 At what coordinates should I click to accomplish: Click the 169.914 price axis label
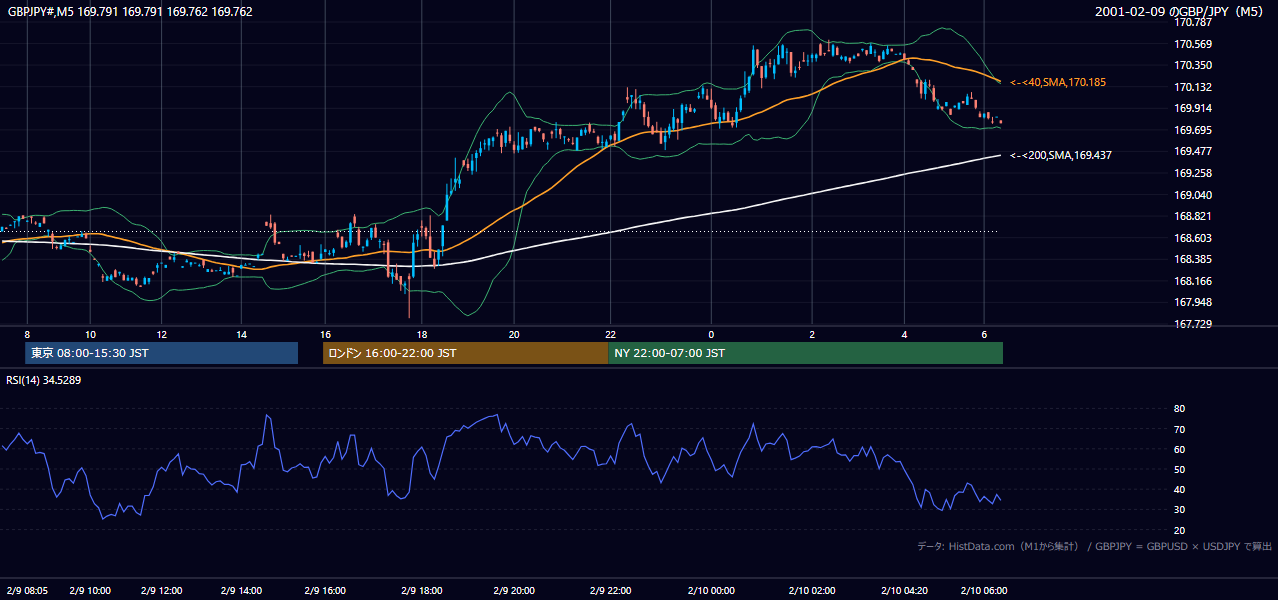pos(1194,109)
